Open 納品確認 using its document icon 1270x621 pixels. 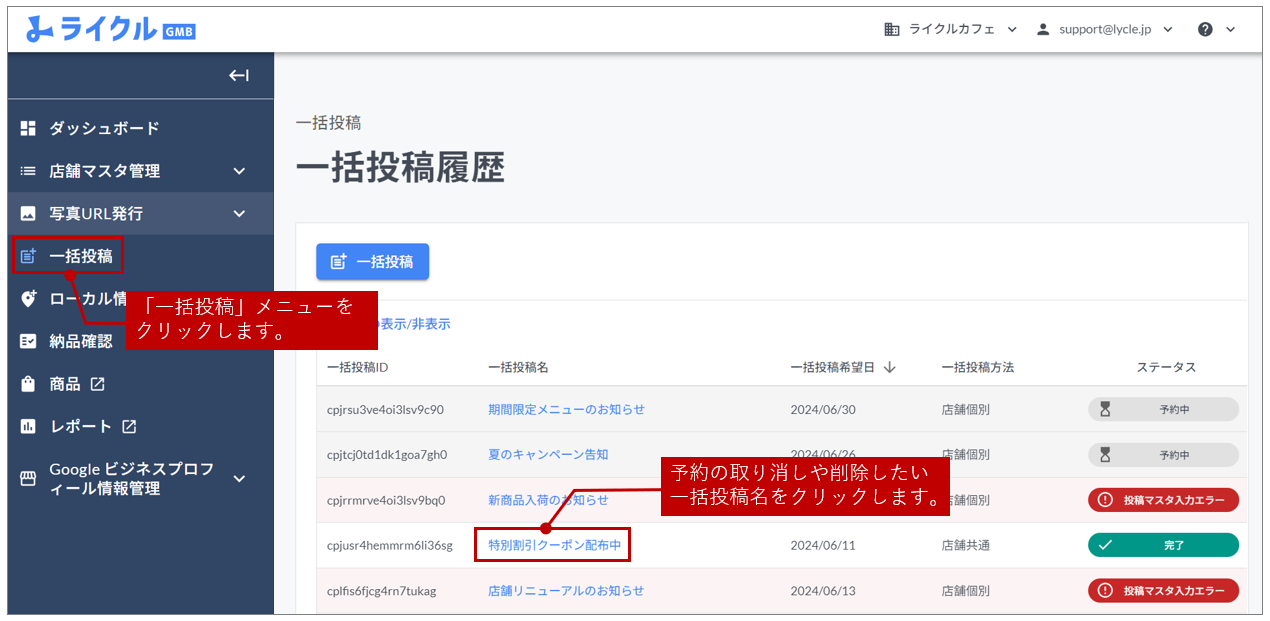(26, 340)
